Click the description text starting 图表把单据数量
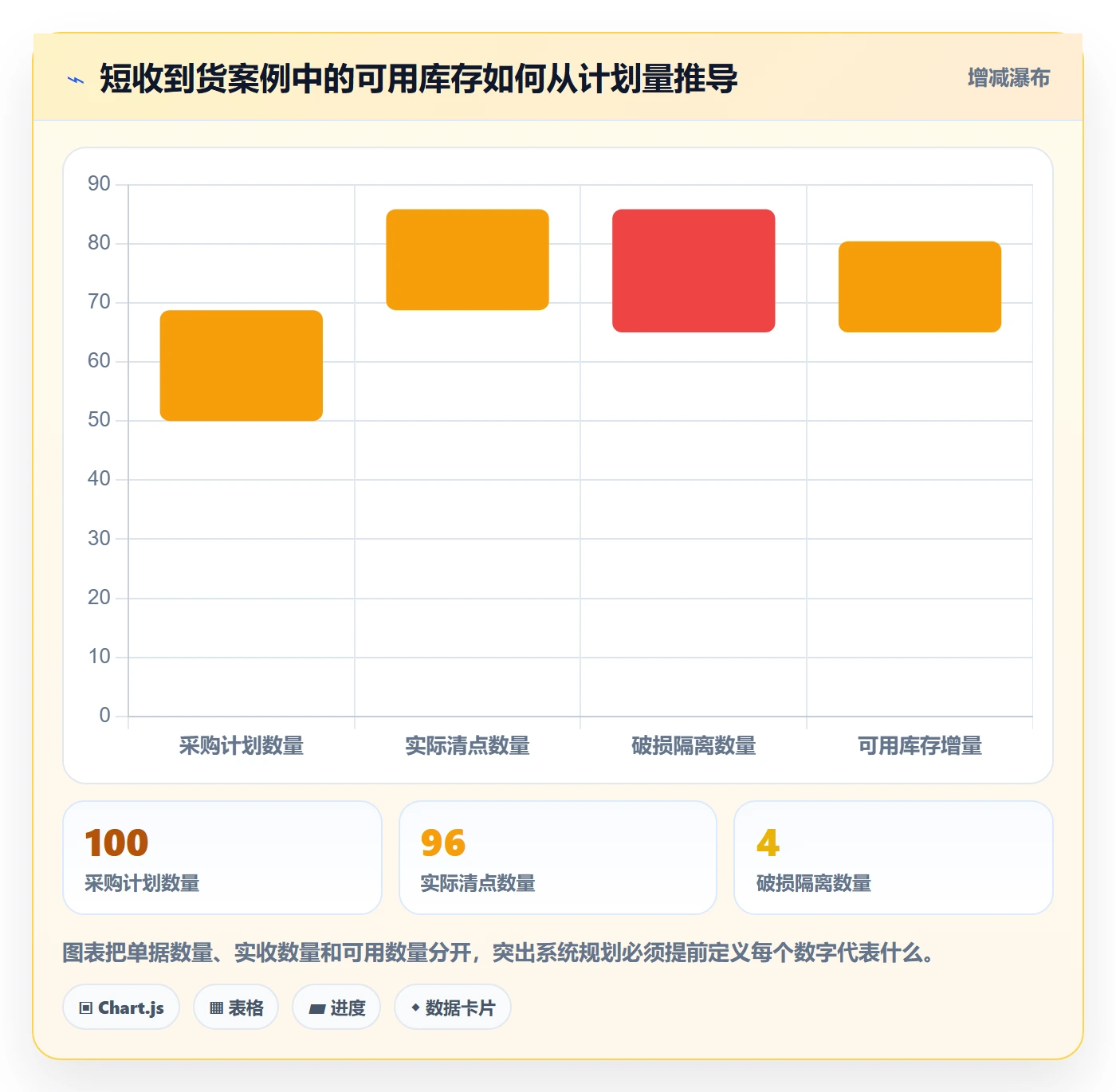The image size is (1116, 1092). click(x=499, y=953)
